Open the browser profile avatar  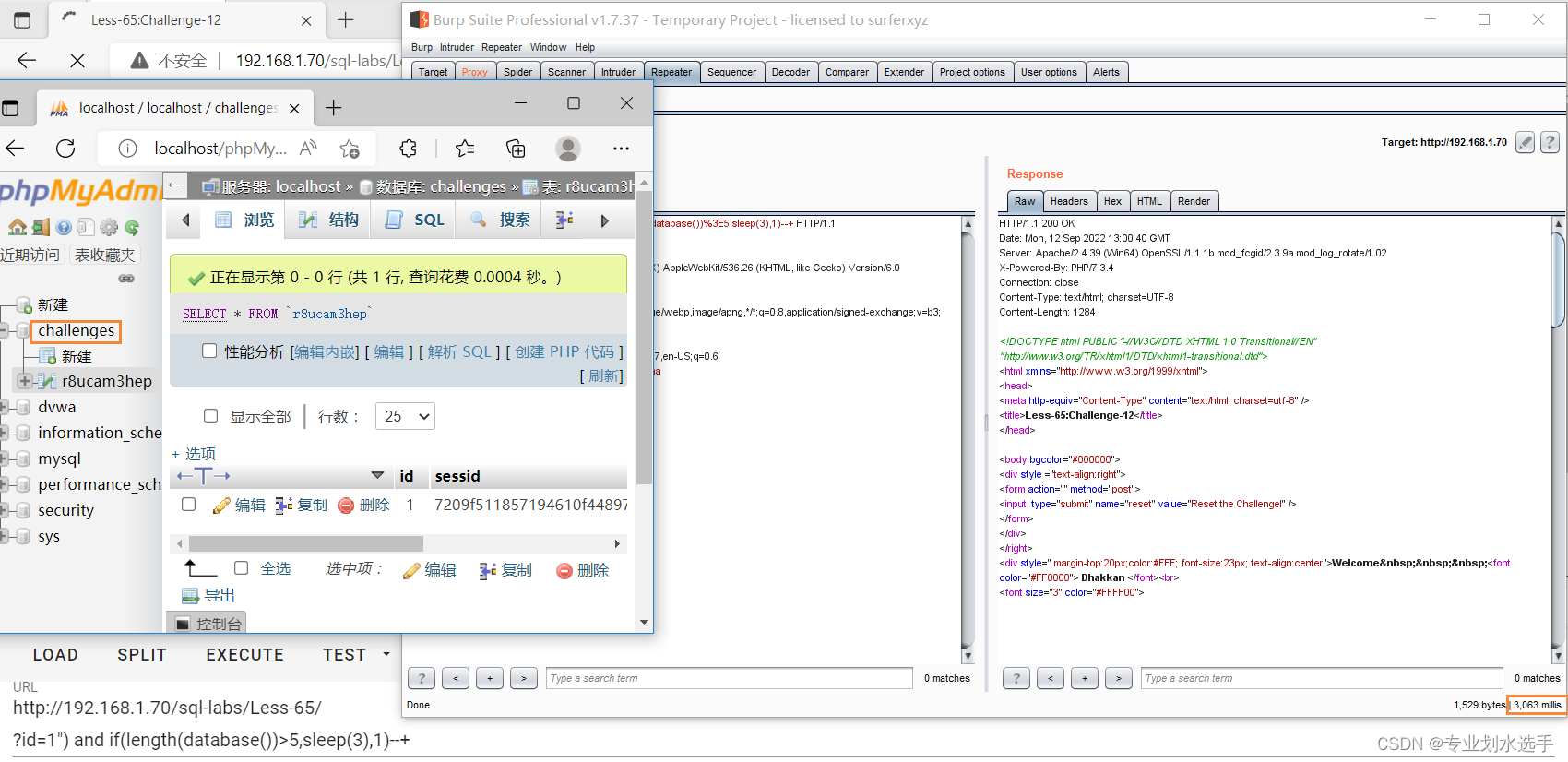568,149
